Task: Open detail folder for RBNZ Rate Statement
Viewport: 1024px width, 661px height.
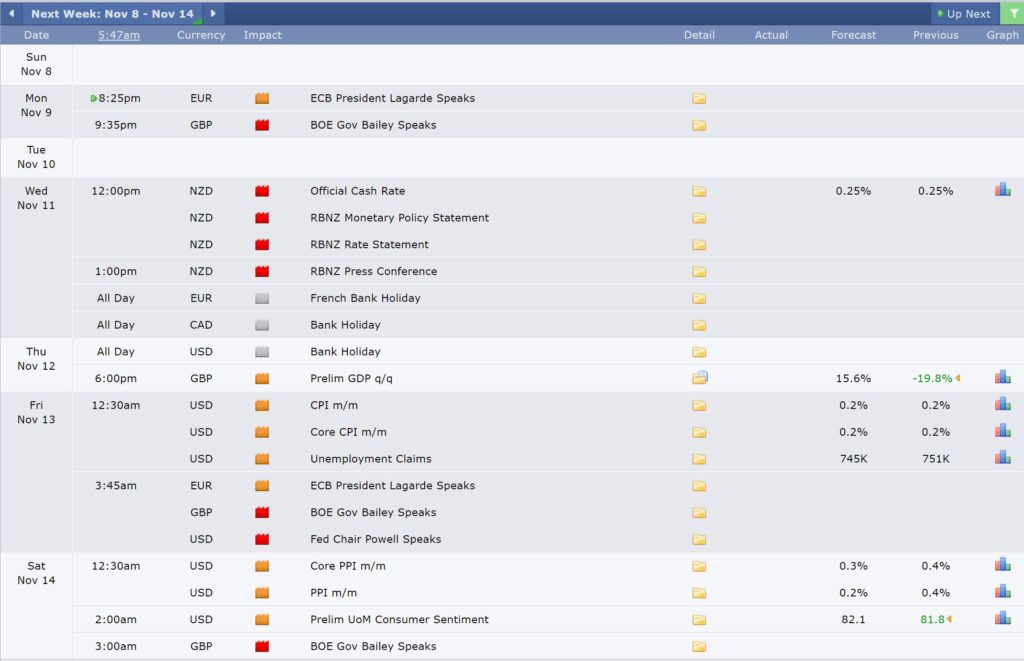Action: pos(699,245)
